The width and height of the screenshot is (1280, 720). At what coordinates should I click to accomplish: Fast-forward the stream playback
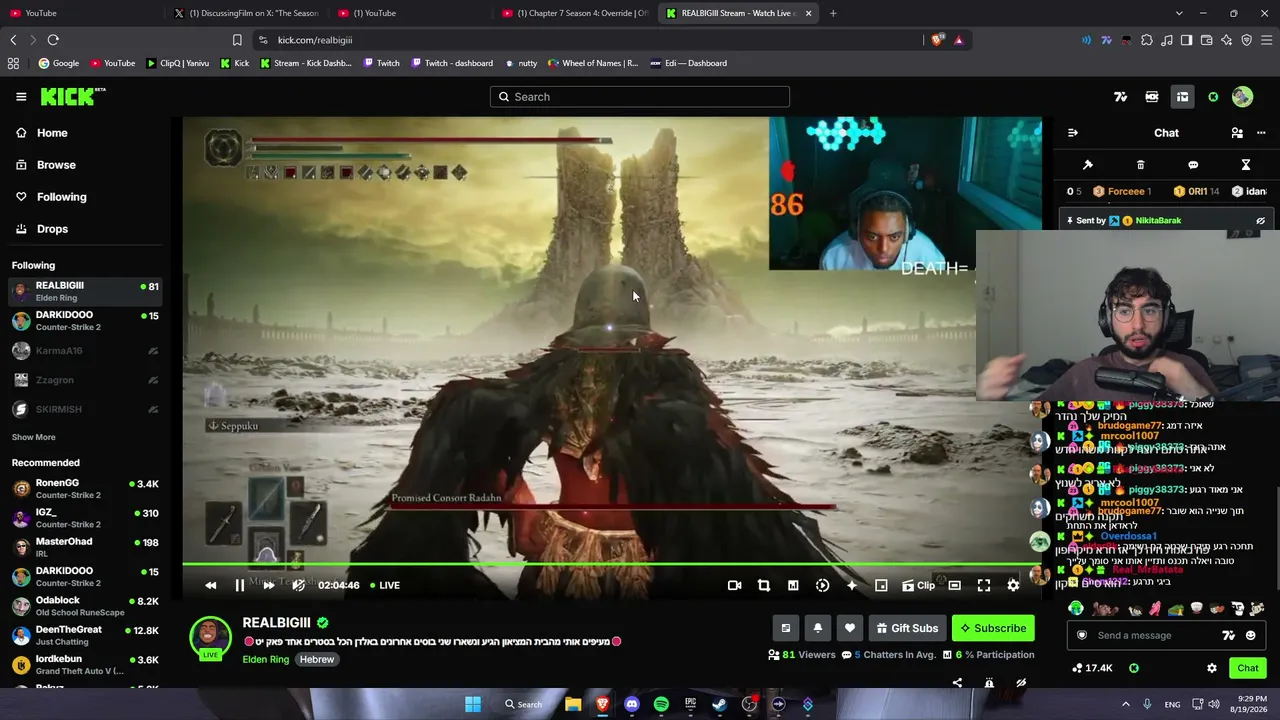[x=268, y=586]
